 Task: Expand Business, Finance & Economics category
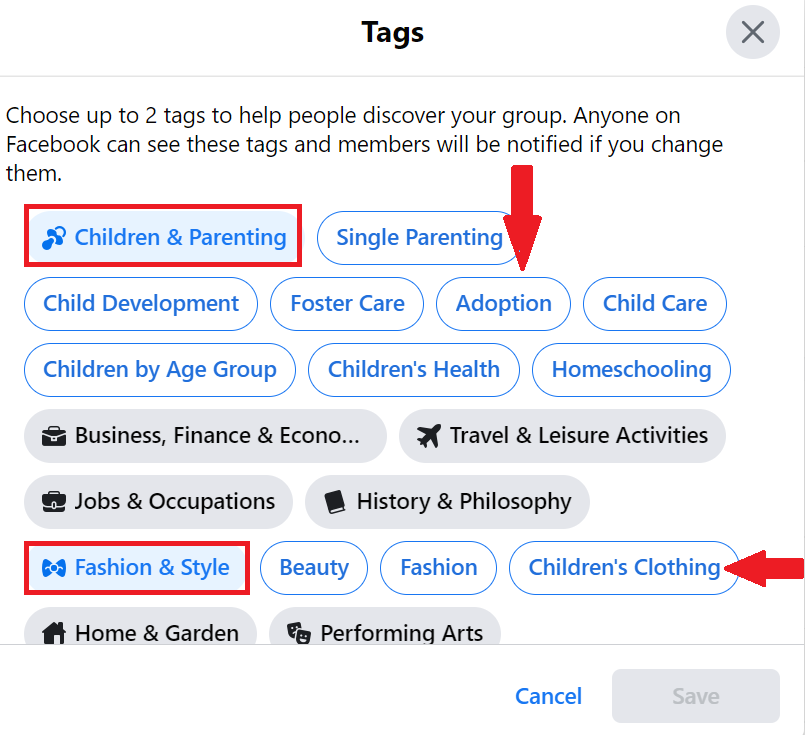pyautogui.click(x=205, y=436)
